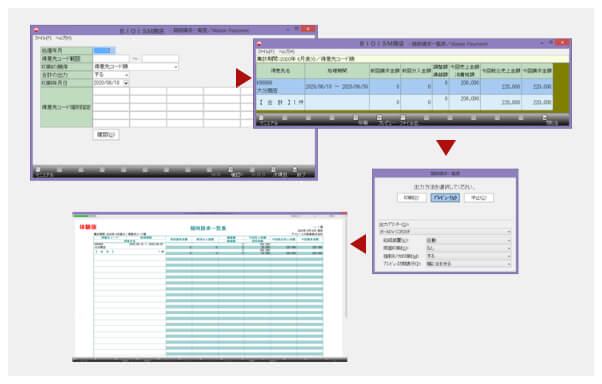Click the 印刷 (print) icon in results function bar

coord(356,118)
